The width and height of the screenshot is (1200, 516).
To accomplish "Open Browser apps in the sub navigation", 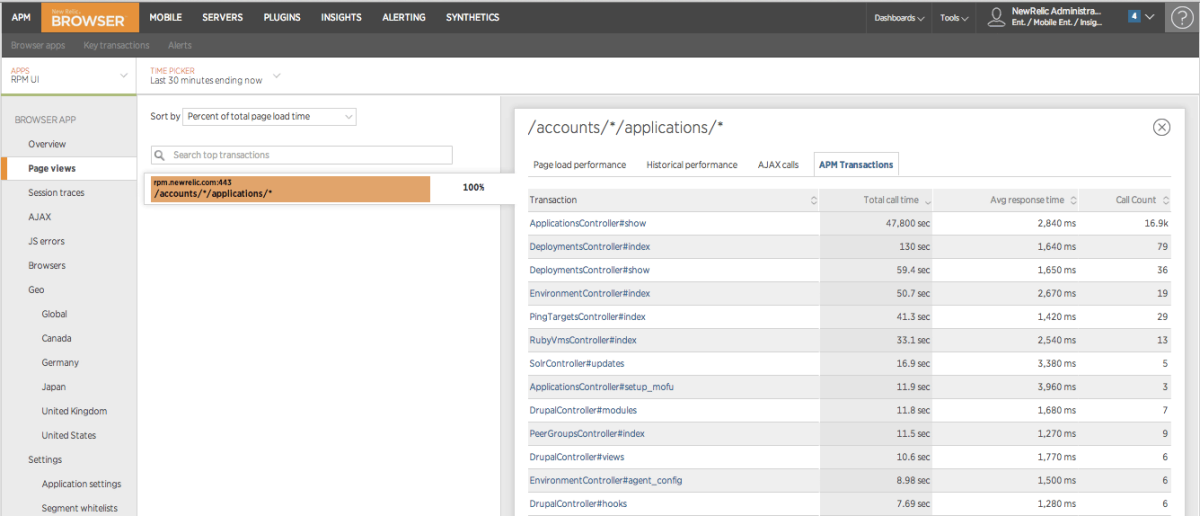I will click(38, 45).
